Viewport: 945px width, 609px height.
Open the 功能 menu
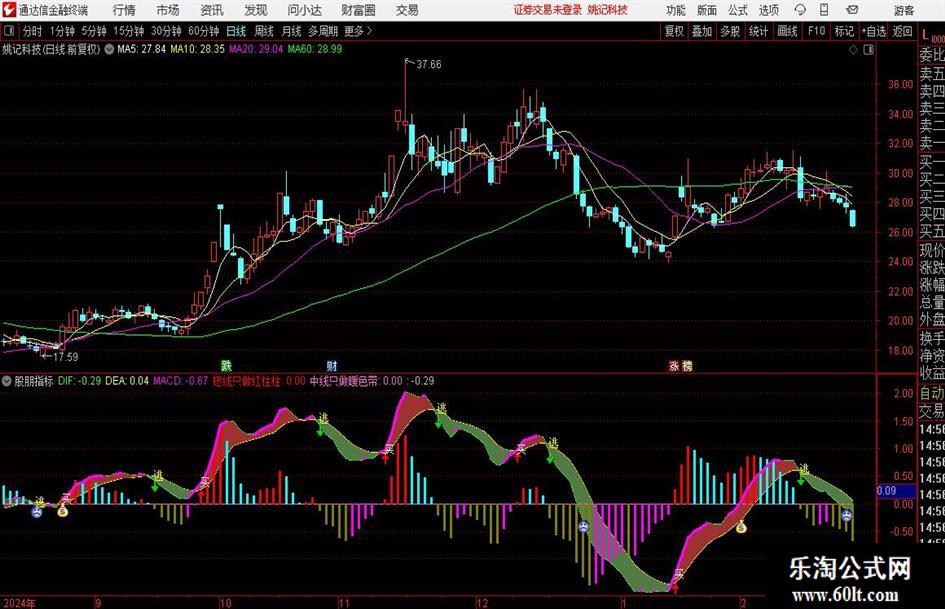pyautogui.click(x=676, y=10)
